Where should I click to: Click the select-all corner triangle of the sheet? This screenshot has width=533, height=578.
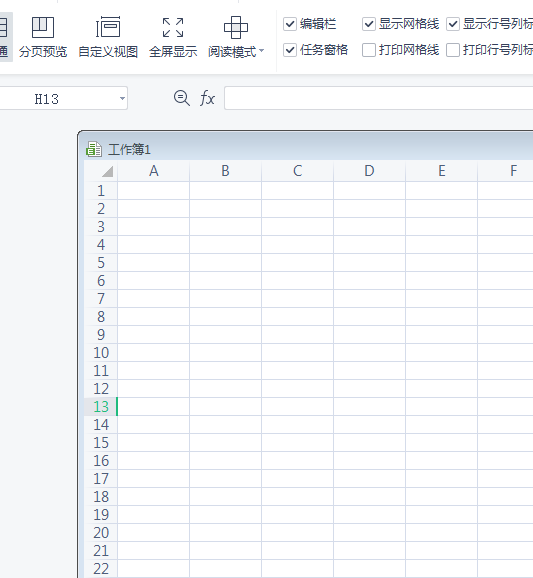tap(107, 171)
